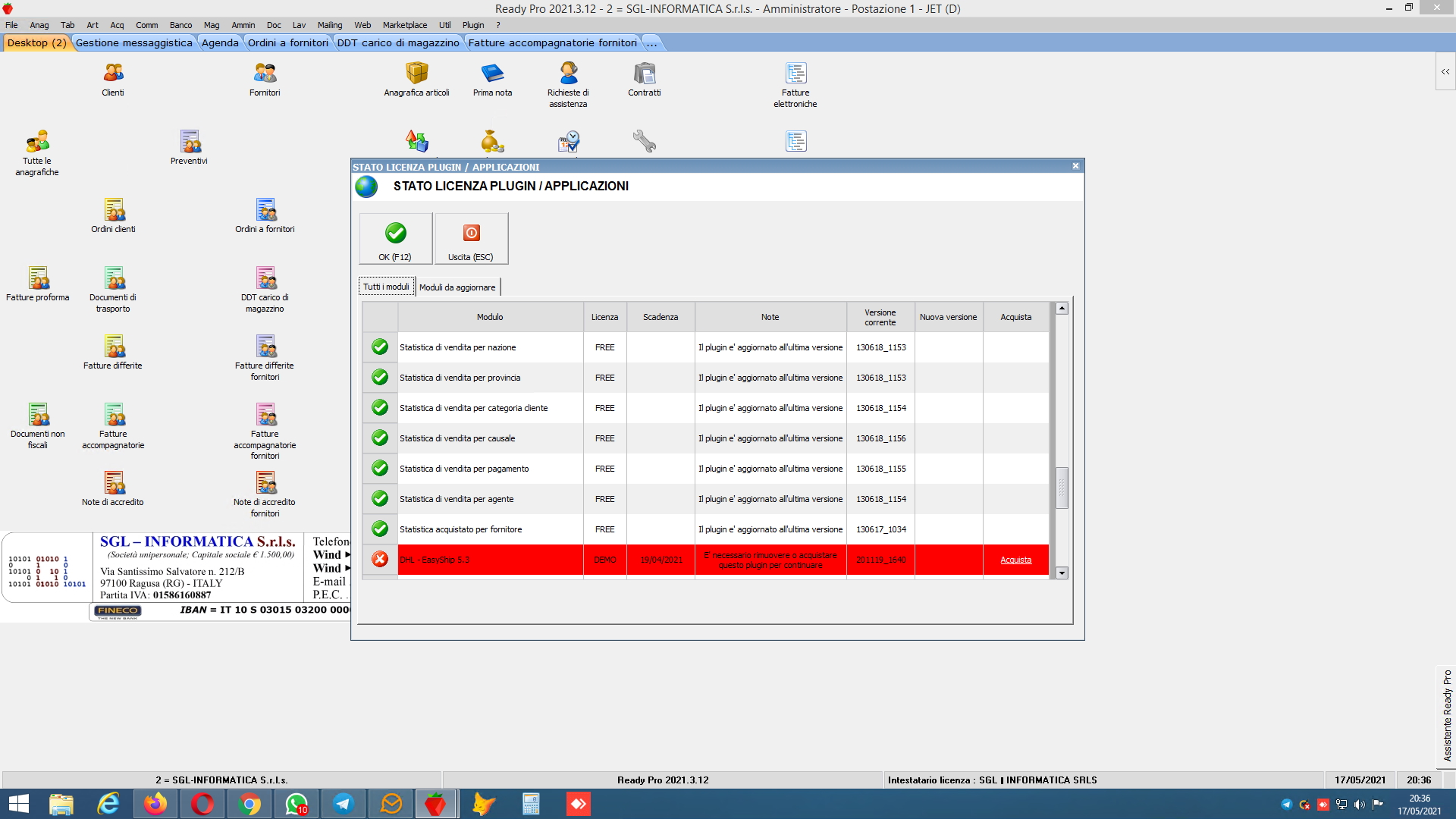1456x819 pixels.
Task: Open Windows Start menu
Action: click(18, 804)
